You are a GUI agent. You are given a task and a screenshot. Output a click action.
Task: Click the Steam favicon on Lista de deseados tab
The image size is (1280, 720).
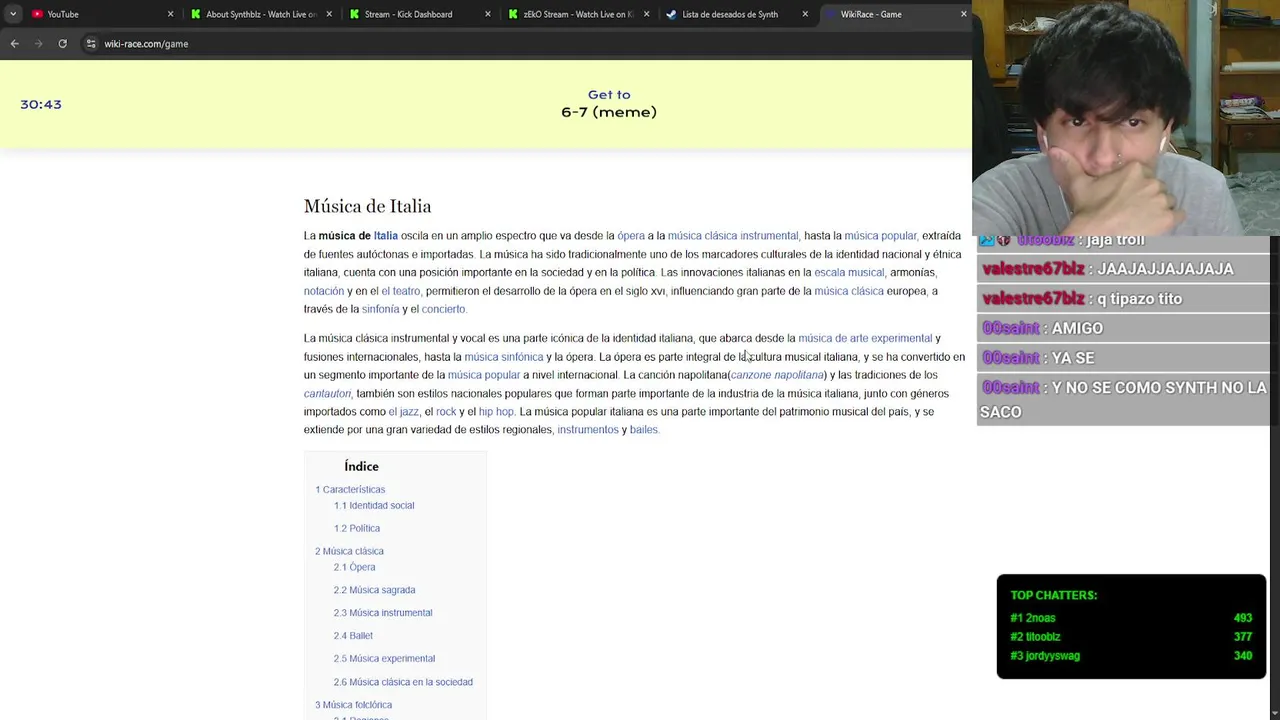click(671, 14)
